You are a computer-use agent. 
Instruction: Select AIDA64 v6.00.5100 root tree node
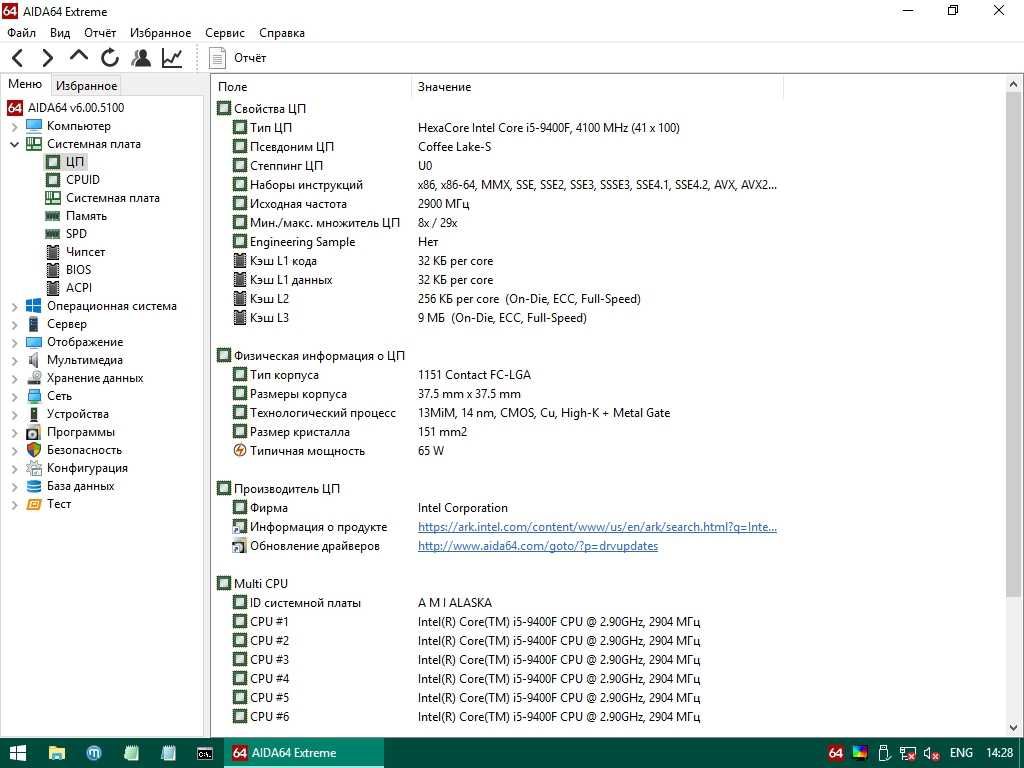coord(76,108)
